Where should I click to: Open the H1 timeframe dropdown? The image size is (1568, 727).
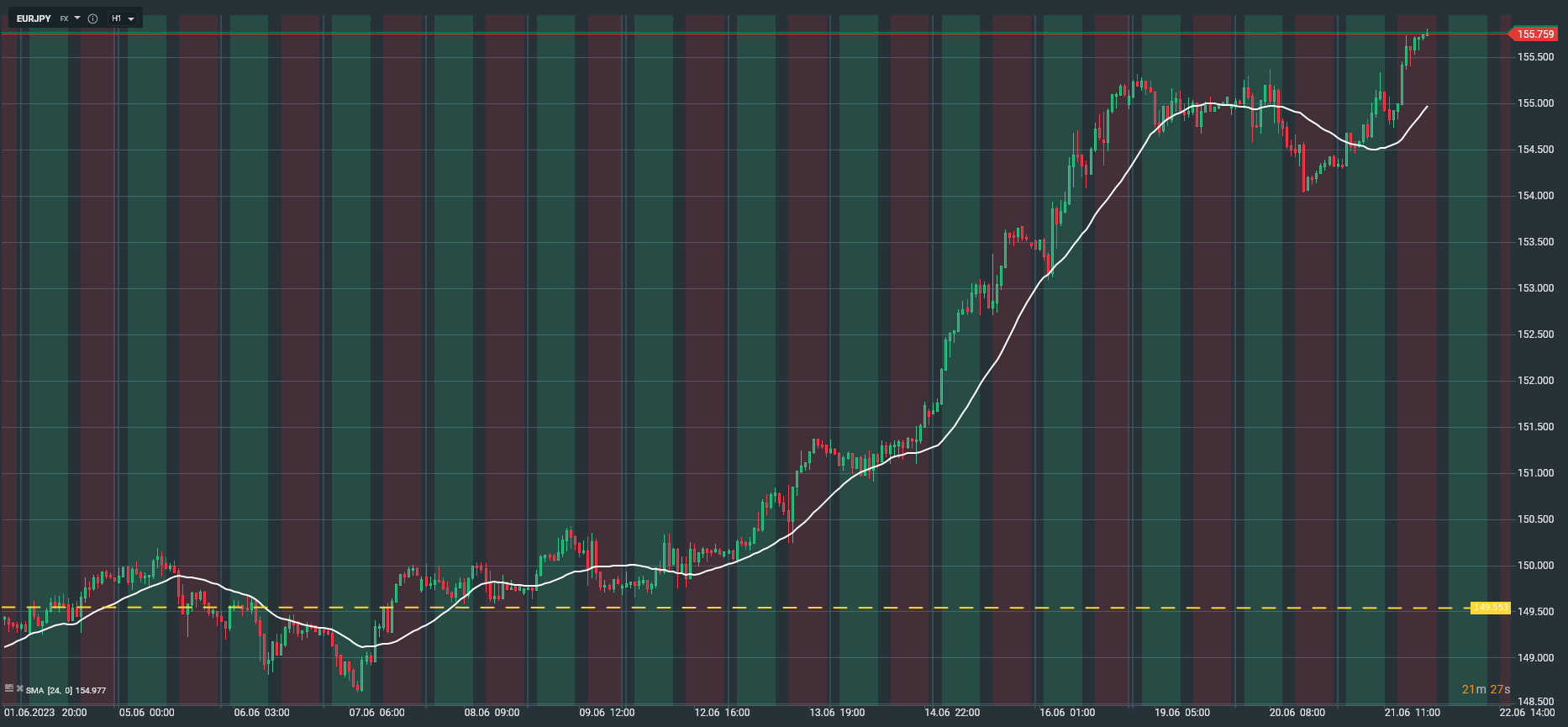(124, 18)
